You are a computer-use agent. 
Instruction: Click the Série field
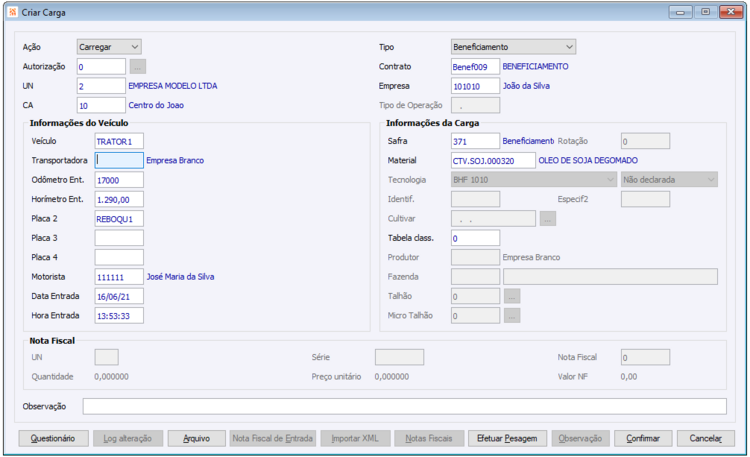(399, 357)
